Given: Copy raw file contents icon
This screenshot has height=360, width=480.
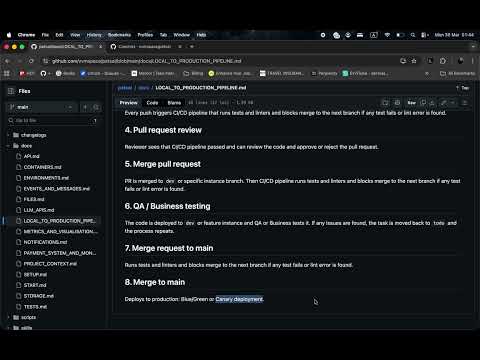Looking at the screenshot, I should (423, 103).
